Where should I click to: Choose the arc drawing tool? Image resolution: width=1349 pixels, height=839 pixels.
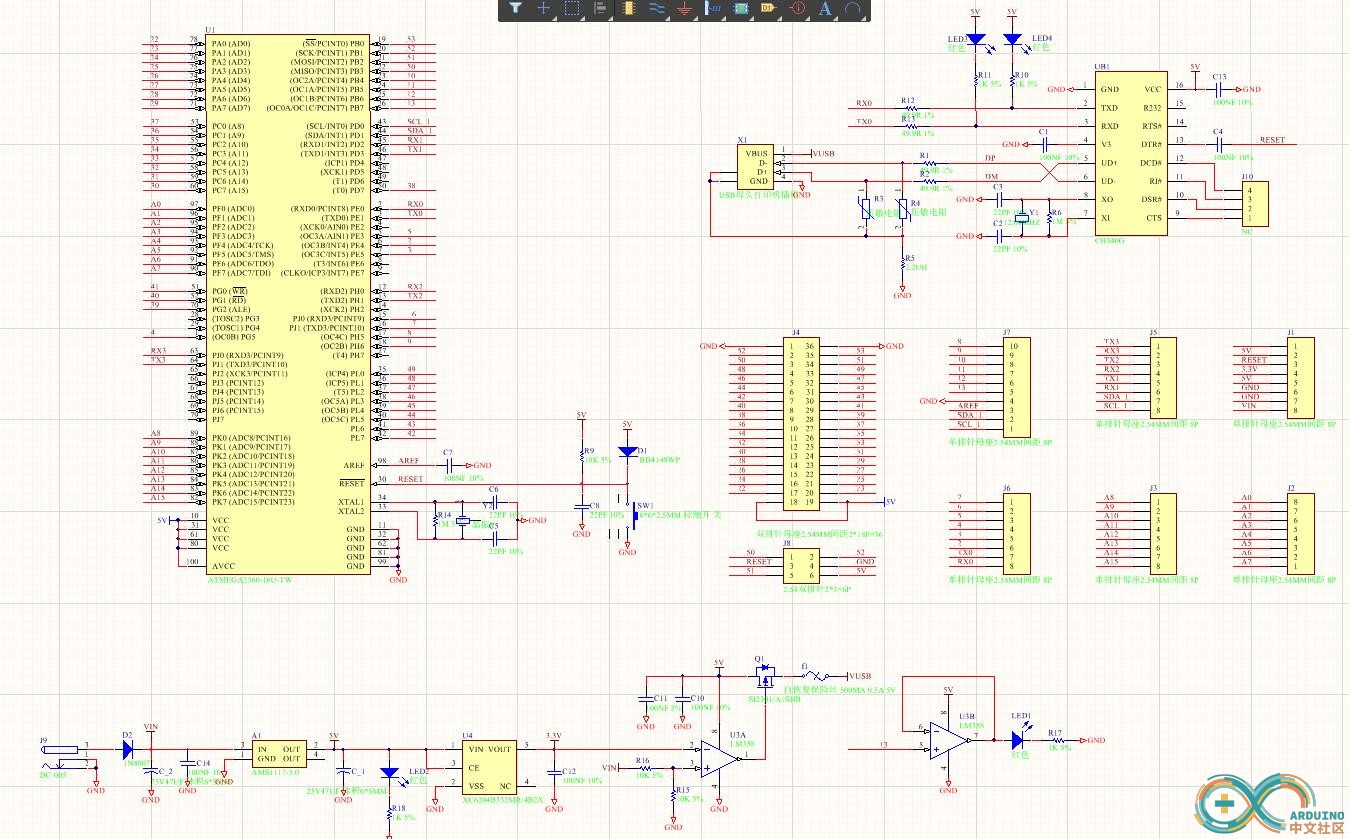(853, 8)
